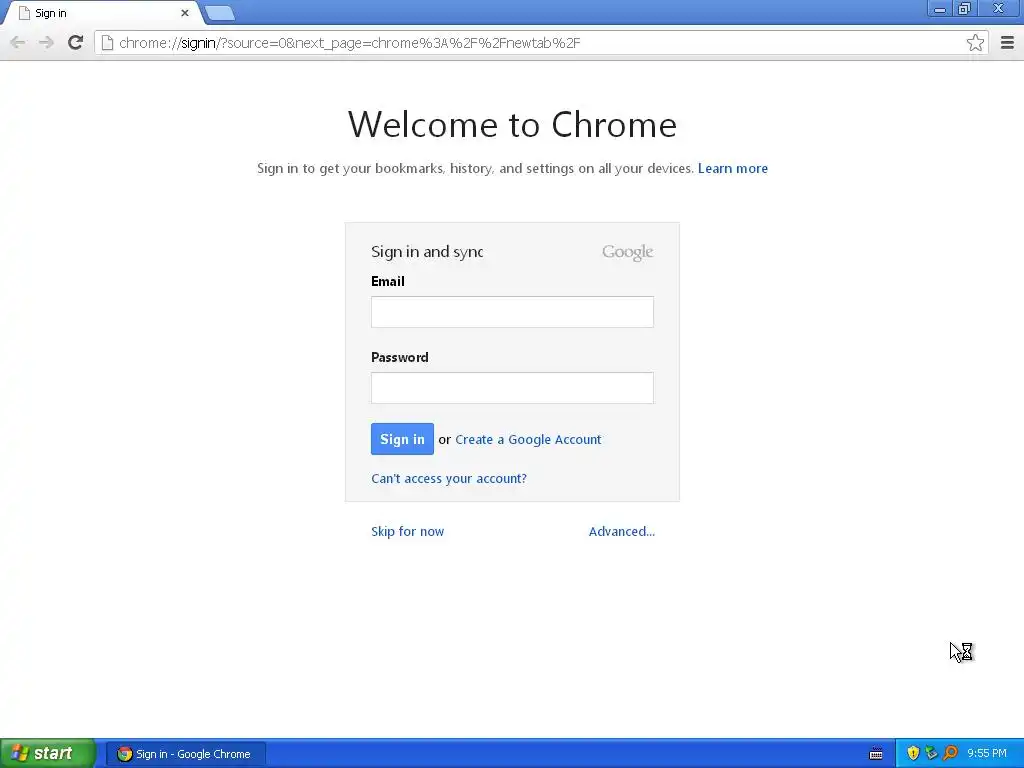Click the Welcome to Chrome heading
Image resolution: width=1024 pixels, height=768 pixels.
click(x=512, y=124)
